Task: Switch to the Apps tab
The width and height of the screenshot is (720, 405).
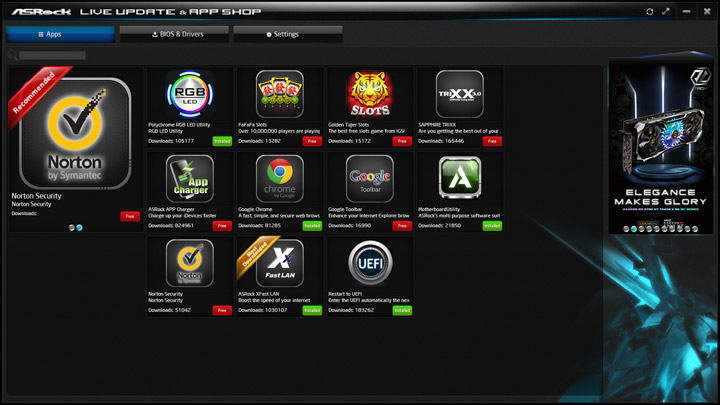Action: 60,34
